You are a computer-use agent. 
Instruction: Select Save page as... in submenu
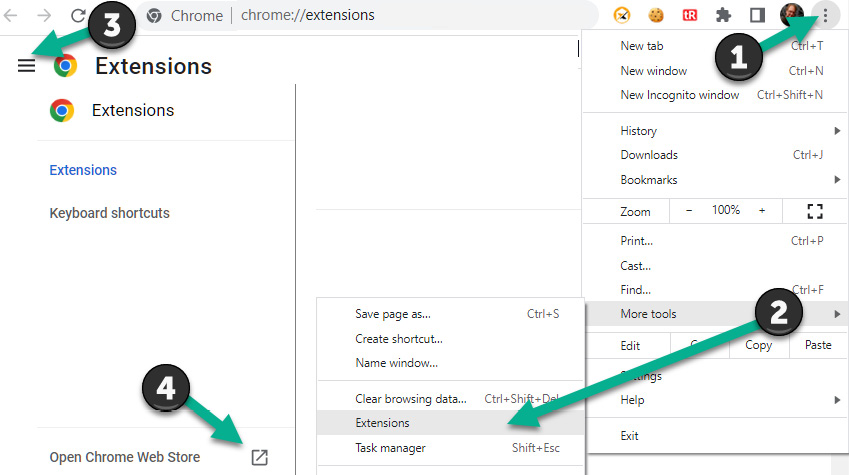pos(451,314)
